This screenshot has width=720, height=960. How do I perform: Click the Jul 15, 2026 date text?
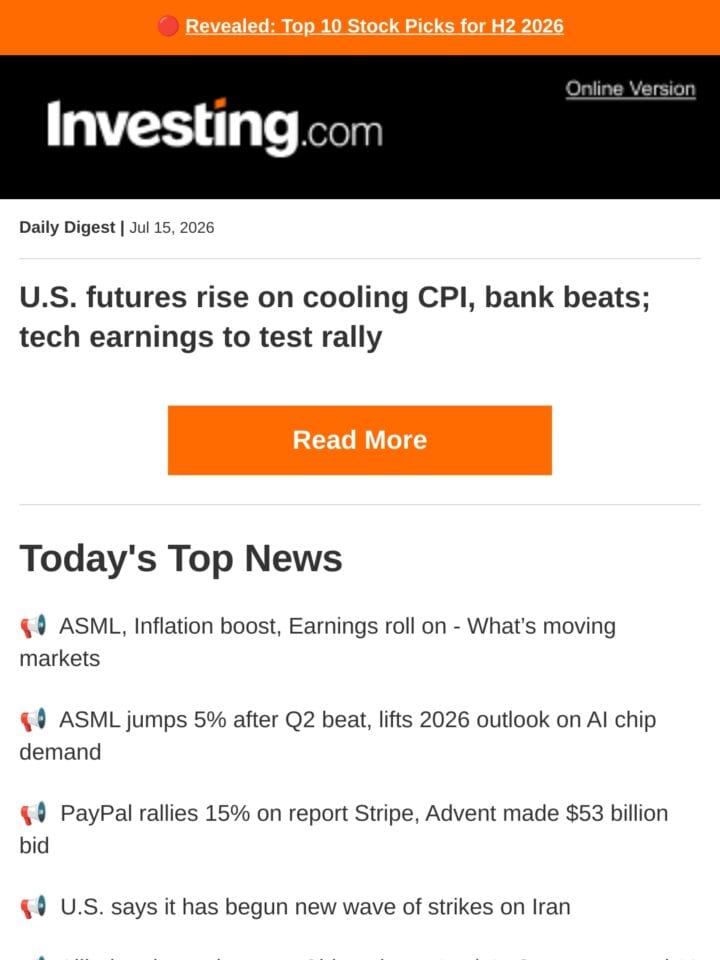171,228
